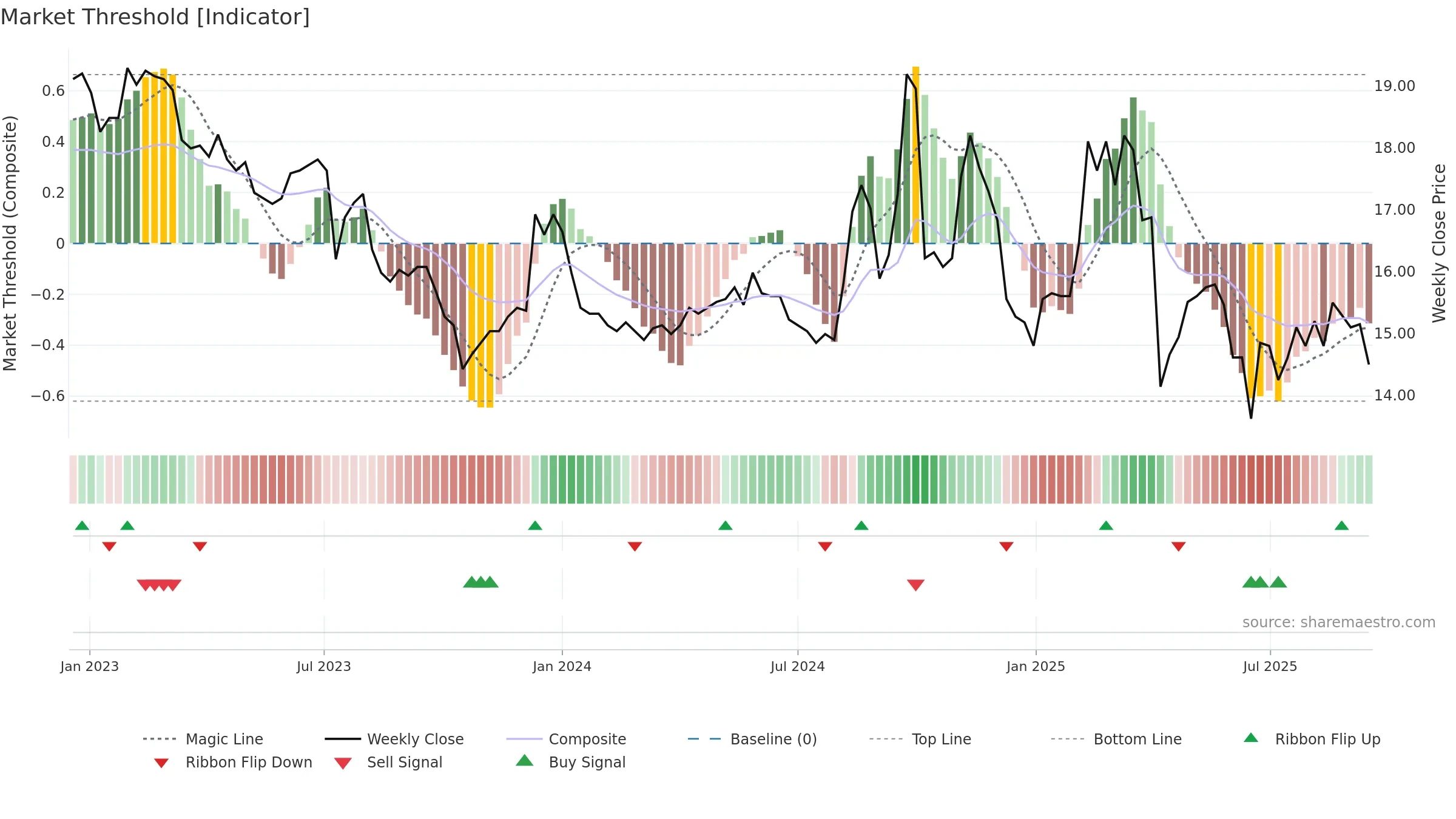Click the tall gold bar at the late-2024 peak
The height and width of the screenshot is (819, 1456).
(915, 155)
